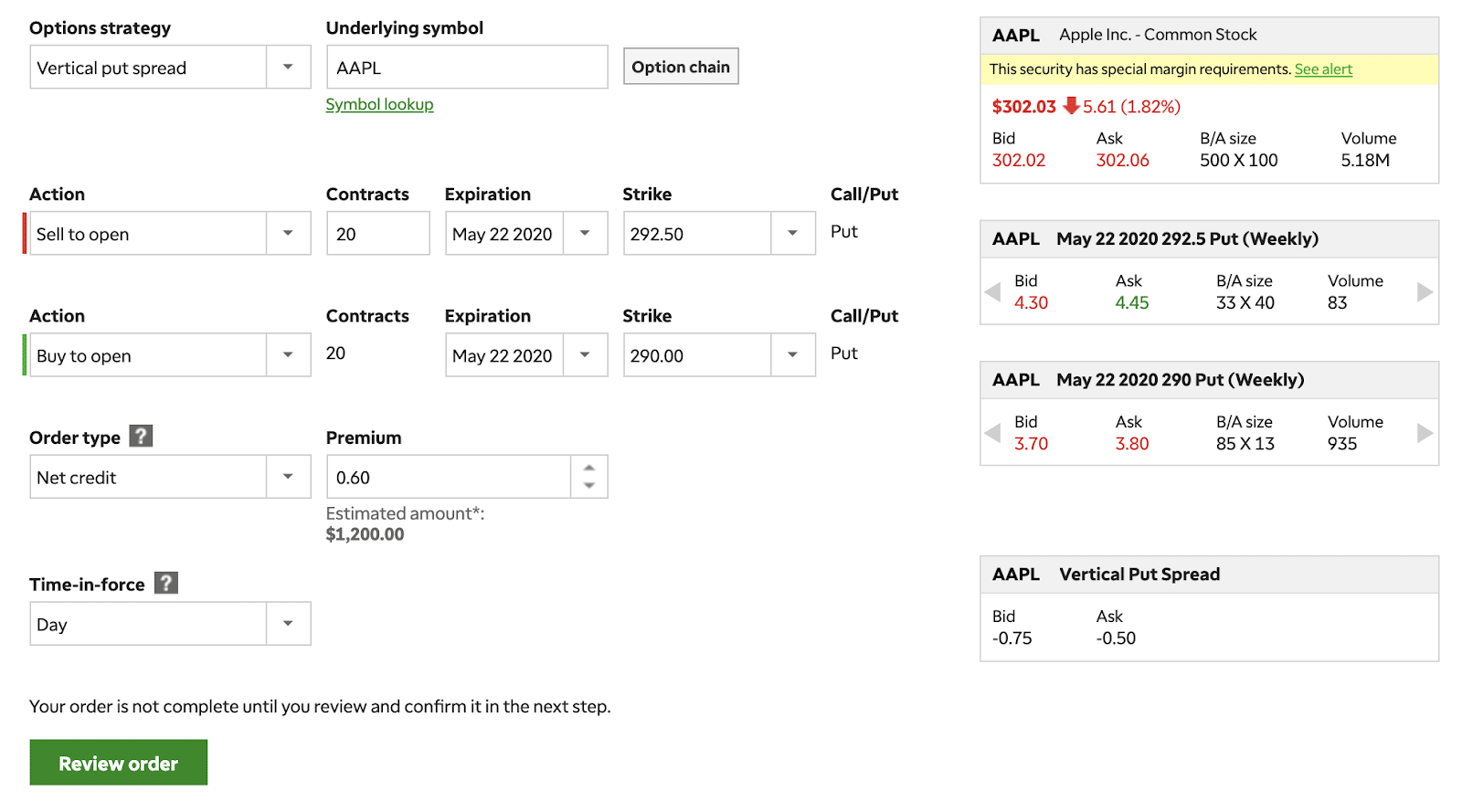1462x812 pixels.
Task: Click the 292.5 Put ask 4.45
Action: [1132, 303]
